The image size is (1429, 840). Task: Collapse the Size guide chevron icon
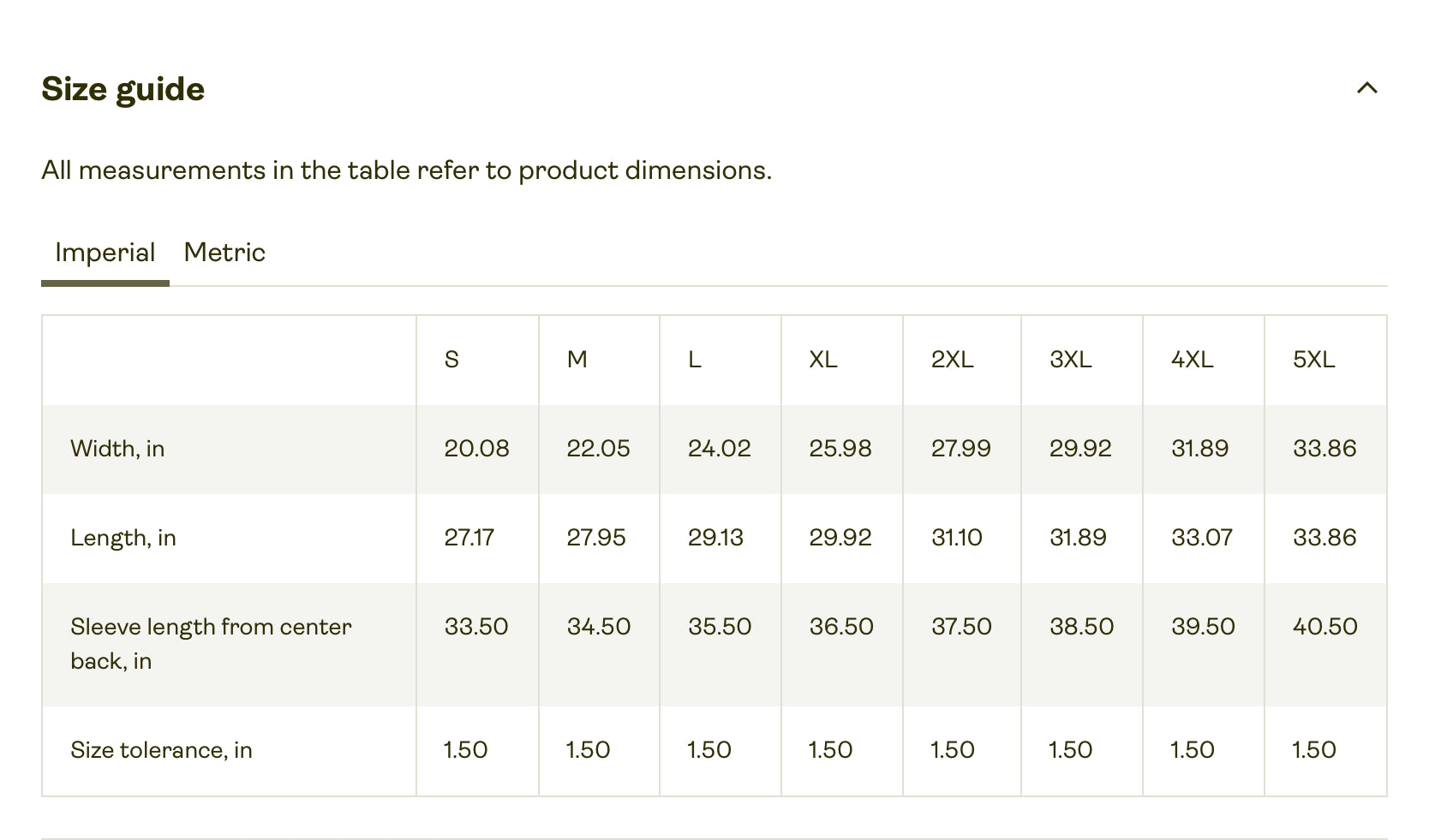1367,88
